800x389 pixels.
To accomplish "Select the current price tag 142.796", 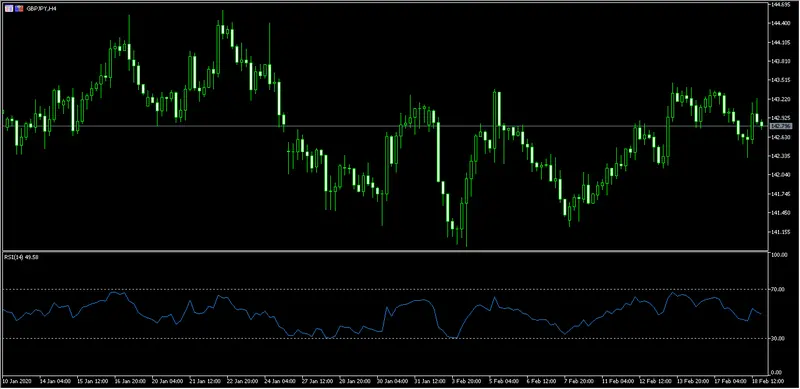I will point(781,126).
